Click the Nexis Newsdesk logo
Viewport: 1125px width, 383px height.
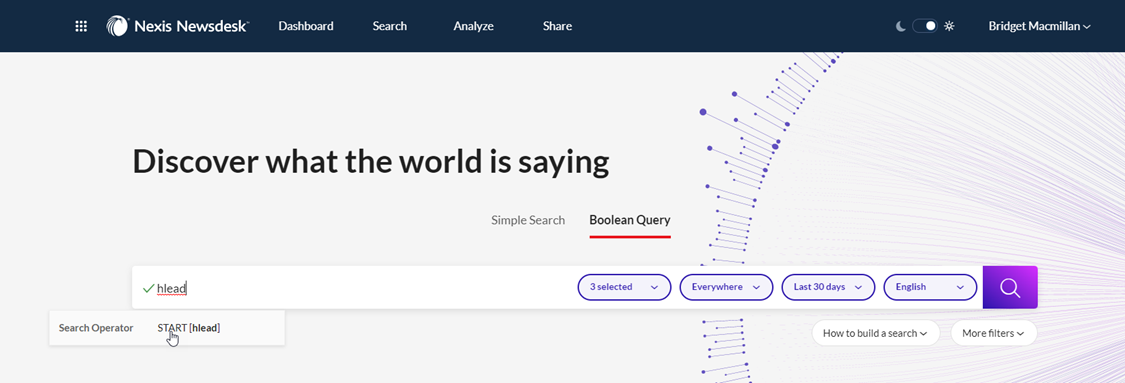(x=177, y=27)
